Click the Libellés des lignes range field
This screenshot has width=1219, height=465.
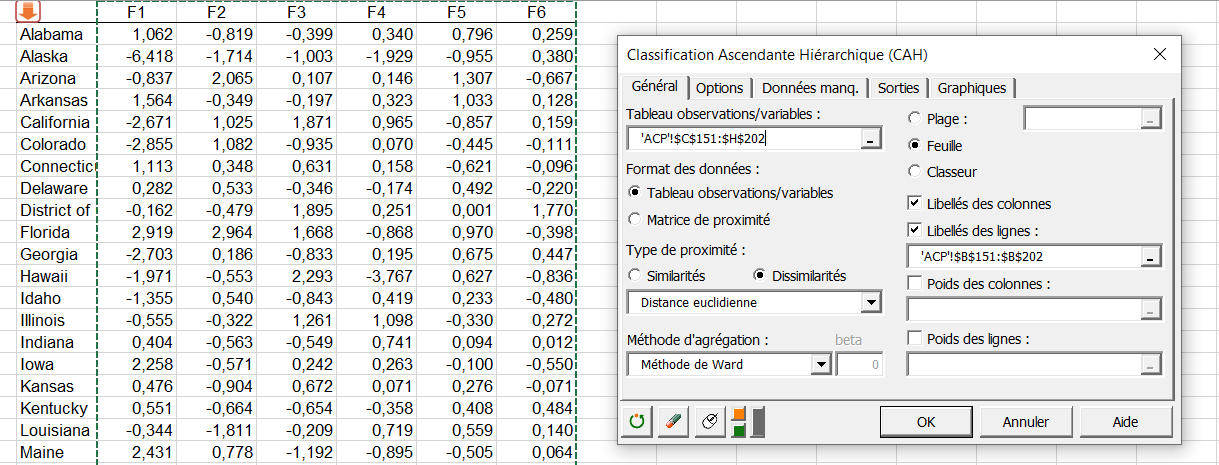pos(1021,257)
